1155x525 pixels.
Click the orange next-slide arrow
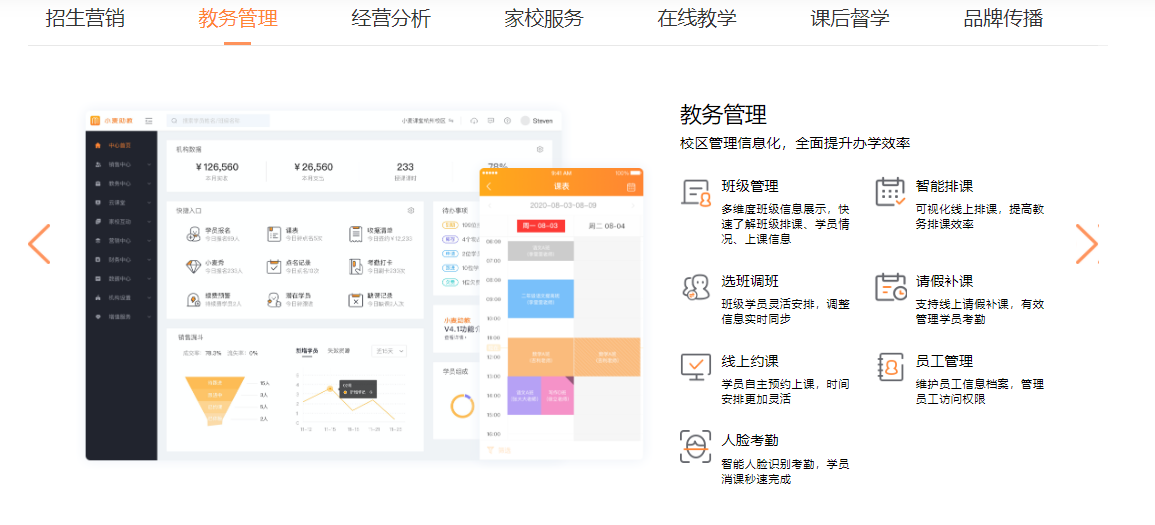coord(1086,244)
